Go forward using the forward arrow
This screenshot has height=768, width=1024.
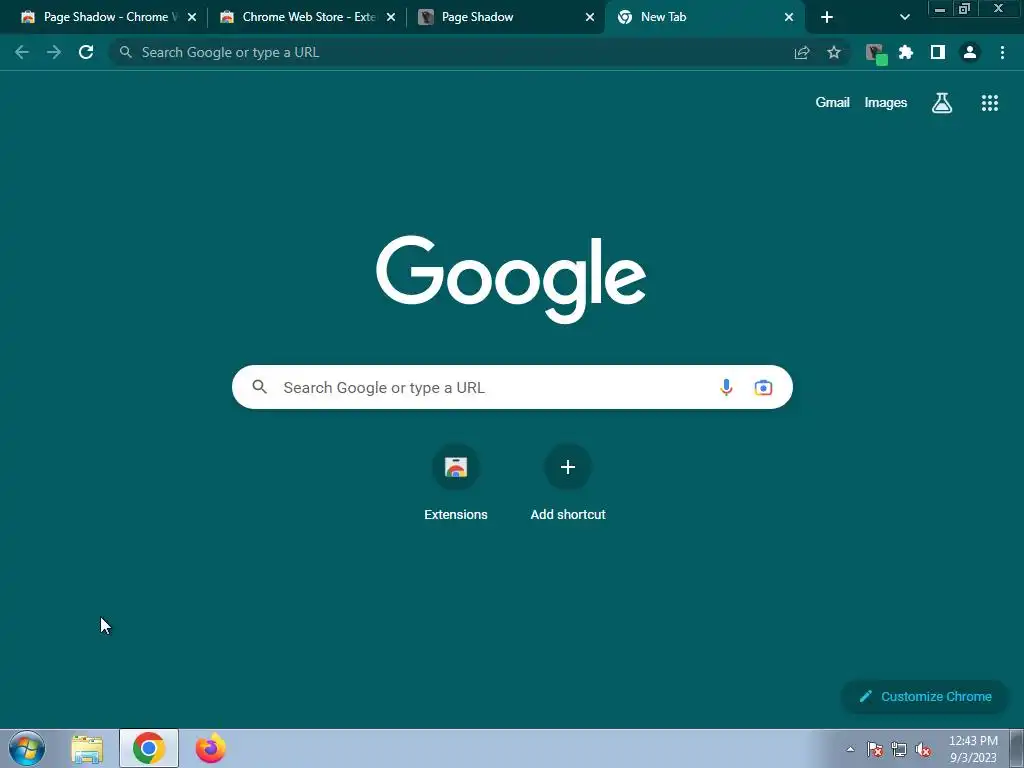pos(54,52)
